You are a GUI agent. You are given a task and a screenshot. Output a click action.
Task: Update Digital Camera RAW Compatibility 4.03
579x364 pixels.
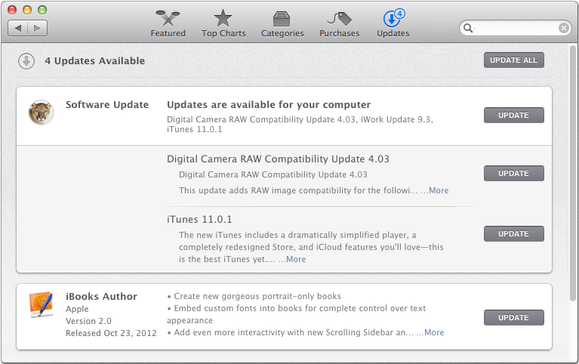(514, 173)
